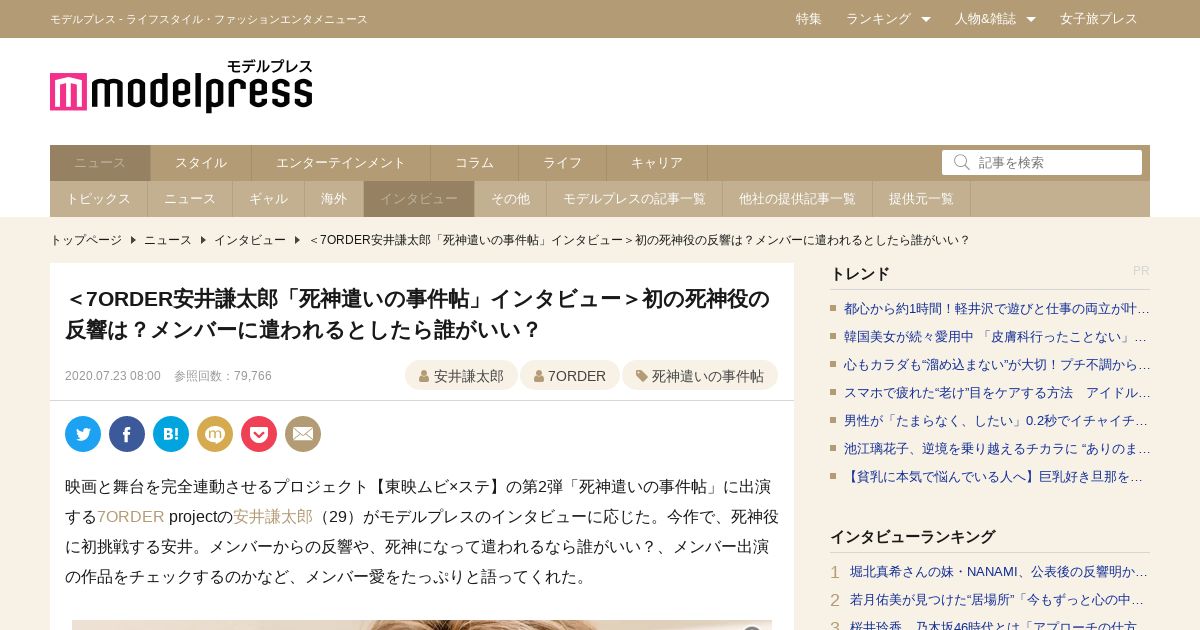Follow the 7ORDER link in article text

point(130,517)
